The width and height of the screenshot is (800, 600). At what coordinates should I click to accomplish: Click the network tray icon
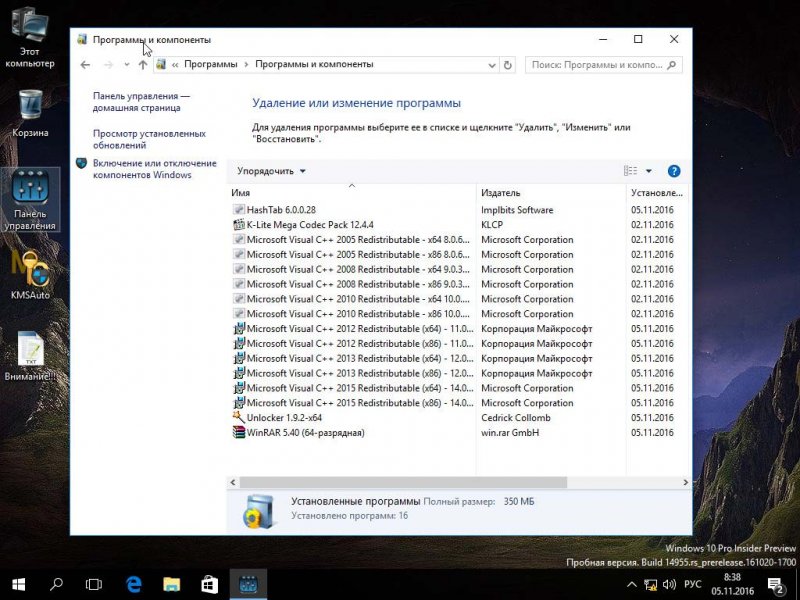click(650, 585)
